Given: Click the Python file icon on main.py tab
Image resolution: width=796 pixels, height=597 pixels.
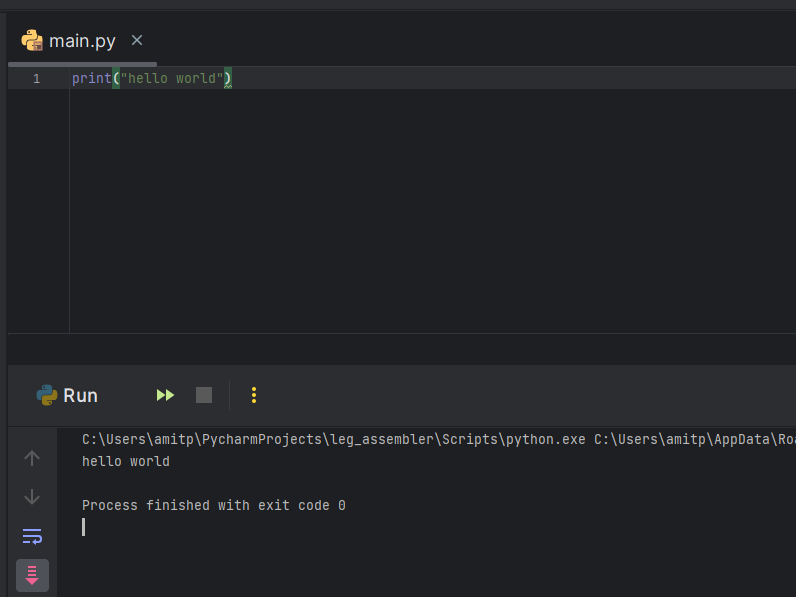Looking at the screenshot, I should pos(32,41).
